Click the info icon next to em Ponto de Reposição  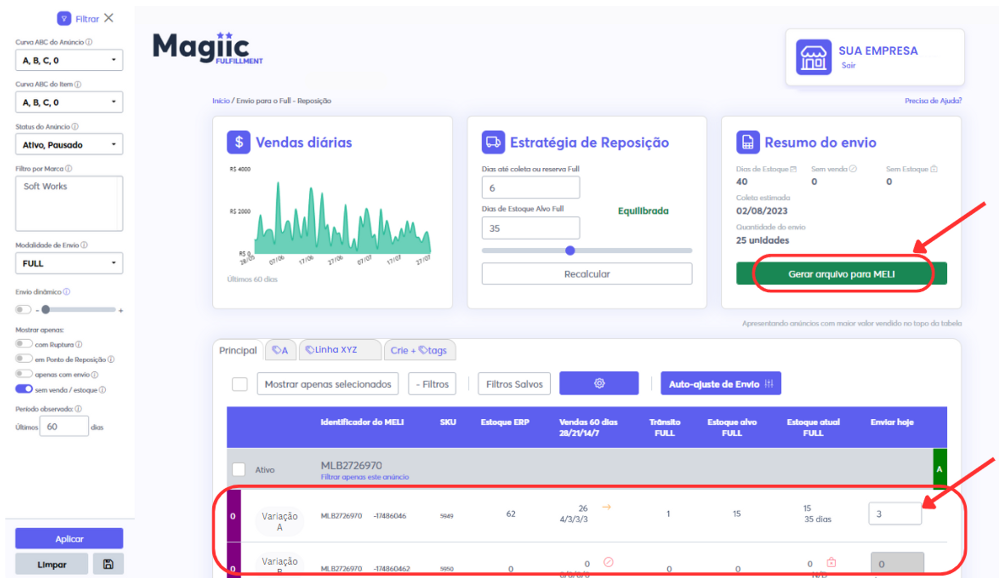(111, 359)
